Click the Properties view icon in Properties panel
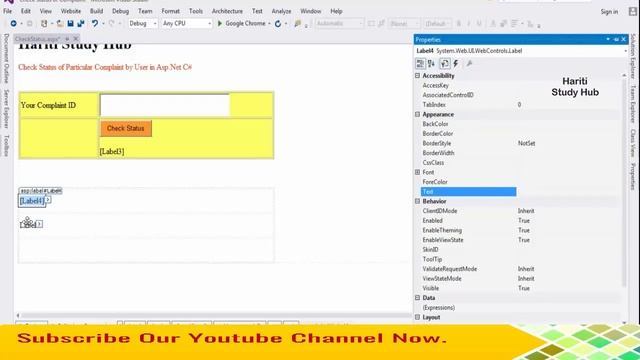640x360 pixels. [444, 64]
